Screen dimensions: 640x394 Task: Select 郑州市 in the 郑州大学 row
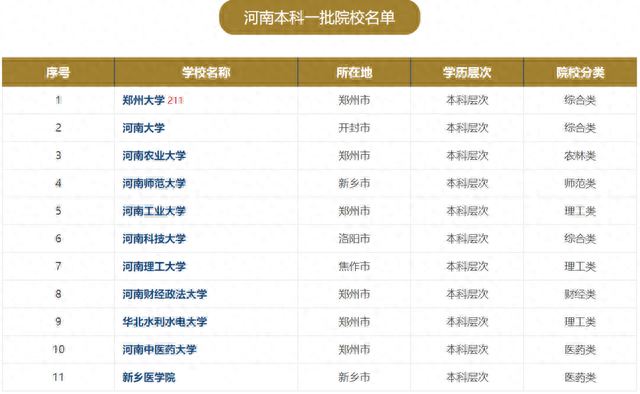[354, 100]
